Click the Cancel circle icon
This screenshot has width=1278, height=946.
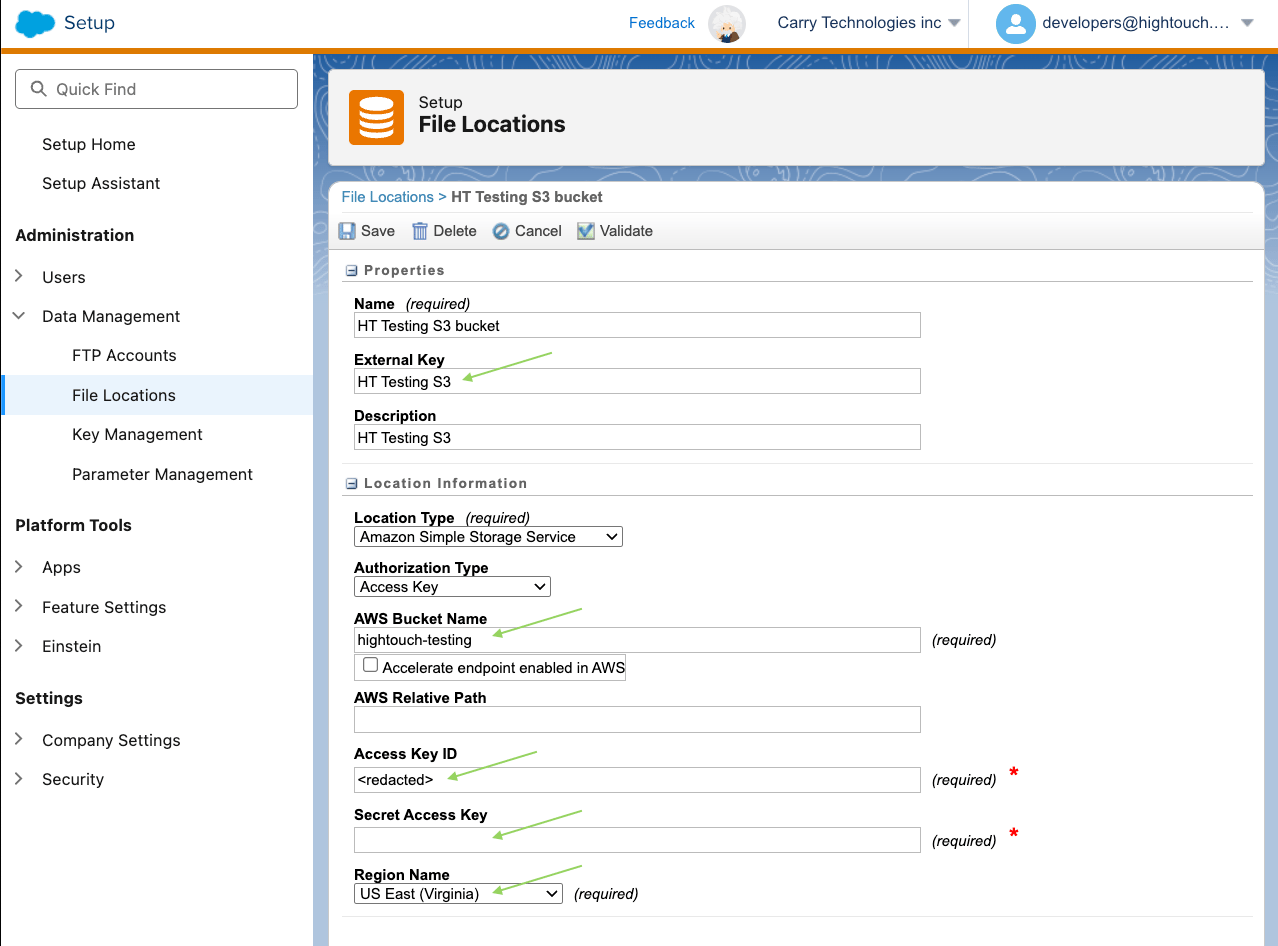point(500,231)
